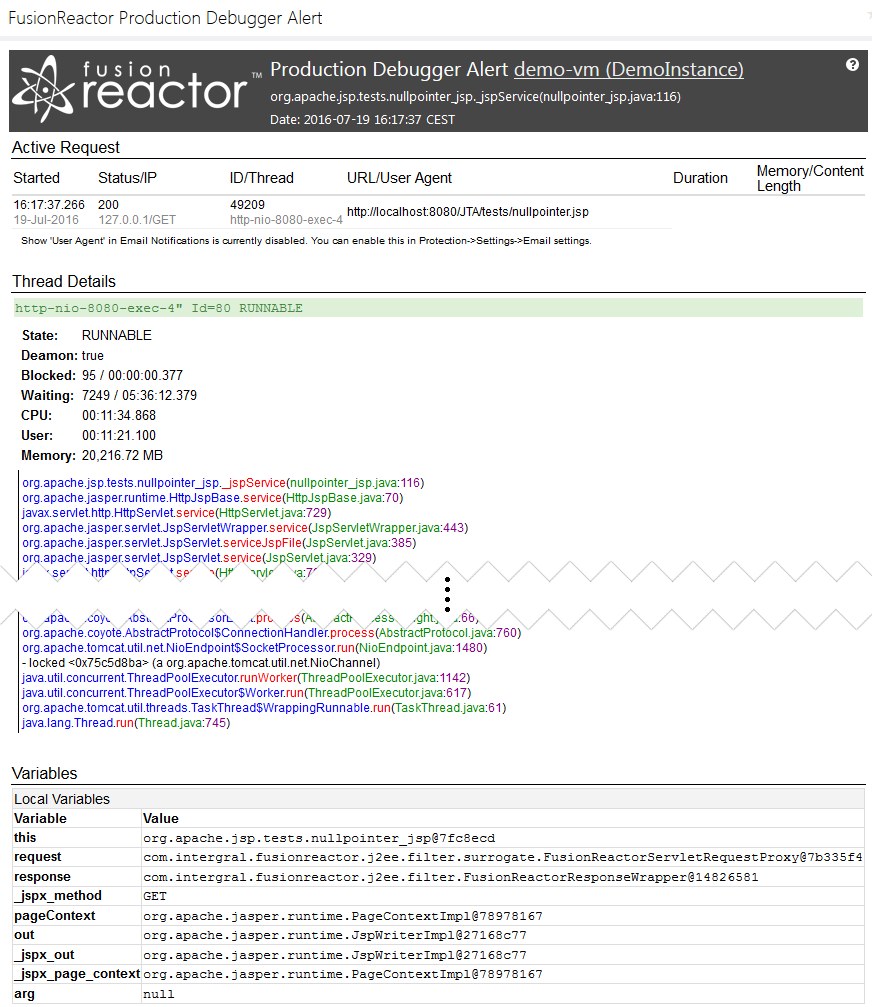The image size is (872, 1007).
Task: Select the 'request' variable name
Action: pyautogui.click(x=38, y=857)
